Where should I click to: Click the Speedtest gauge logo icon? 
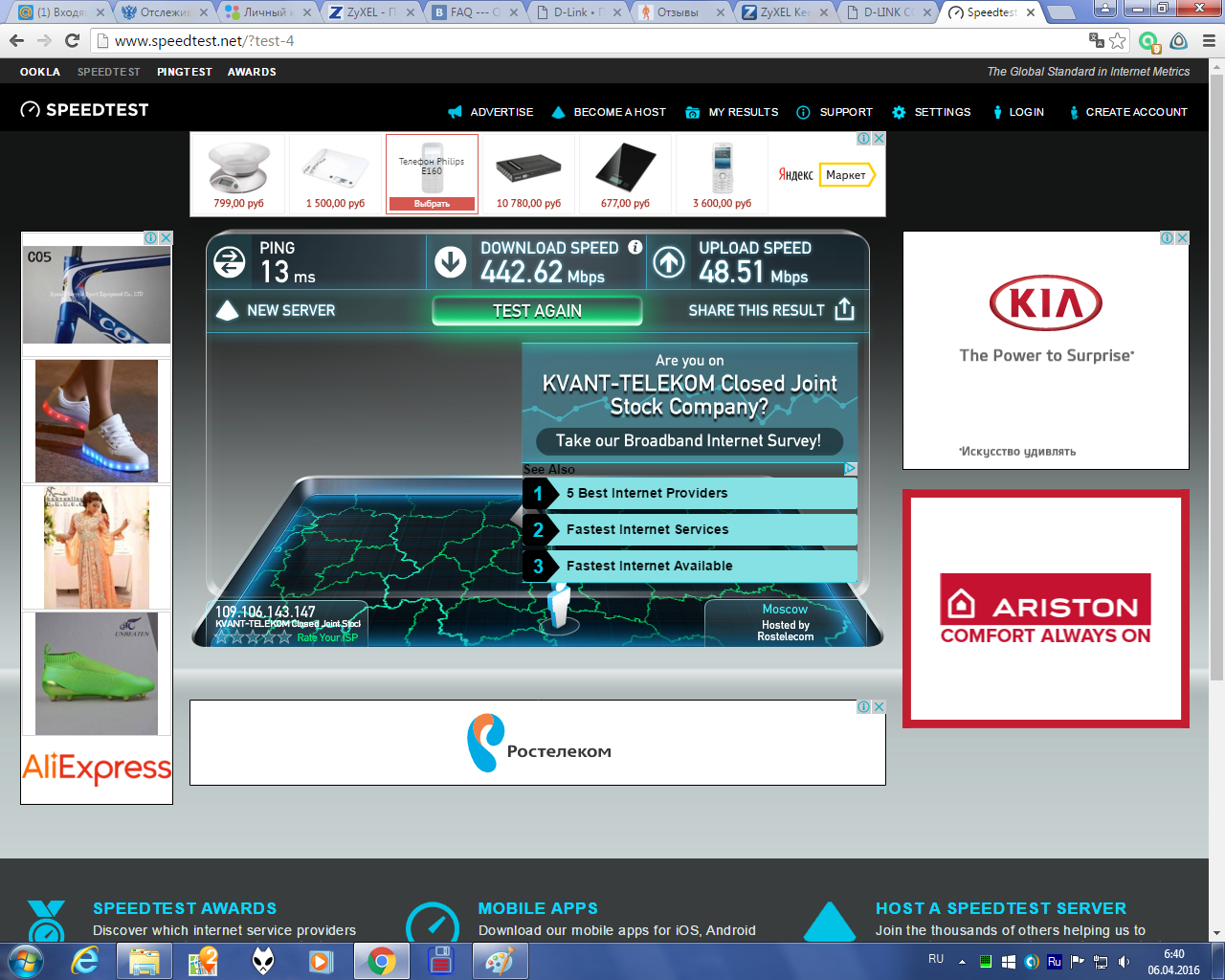coord(31,110)
